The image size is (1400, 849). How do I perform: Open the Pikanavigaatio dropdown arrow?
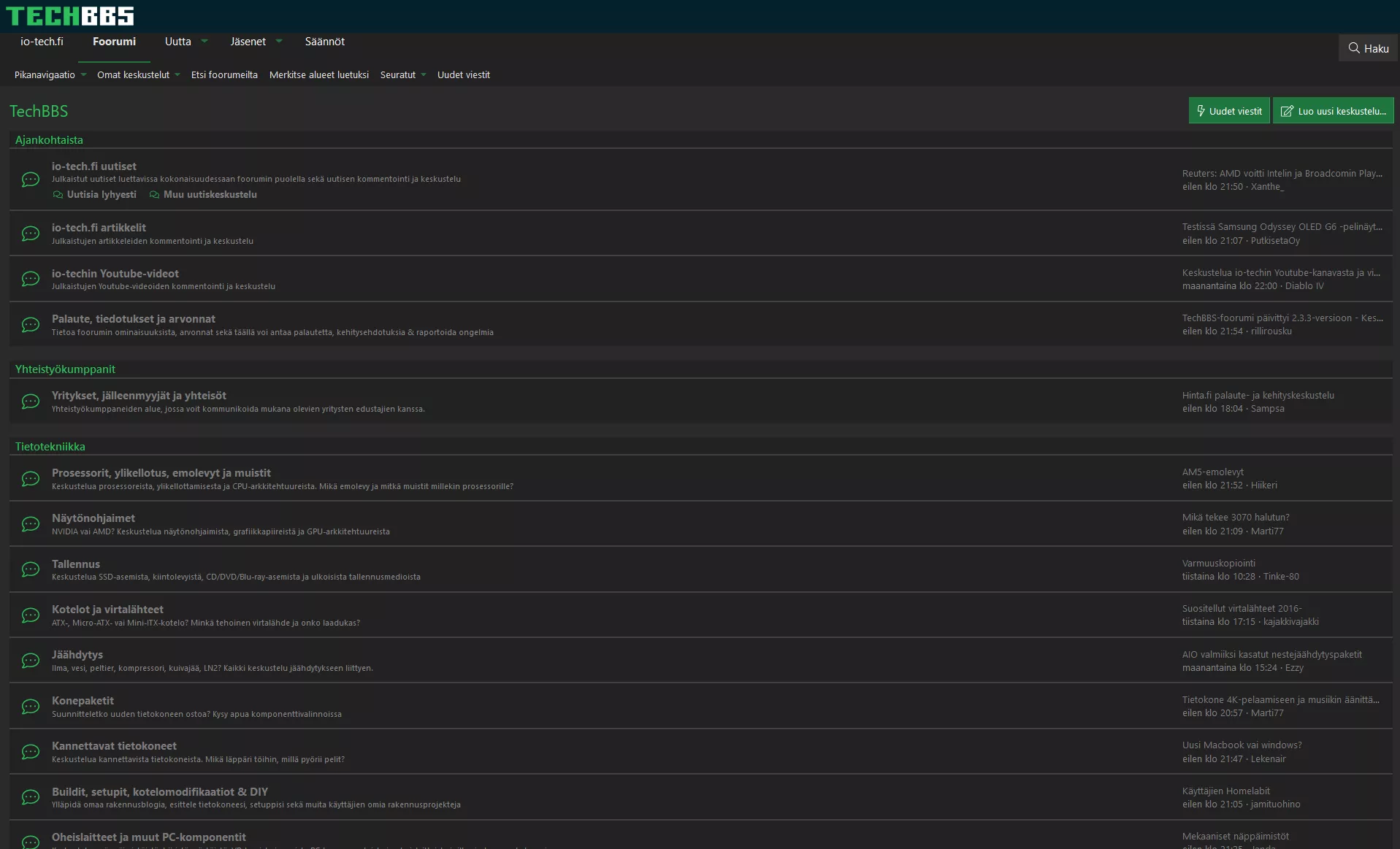pyautogui.click(x=83, y=74)
